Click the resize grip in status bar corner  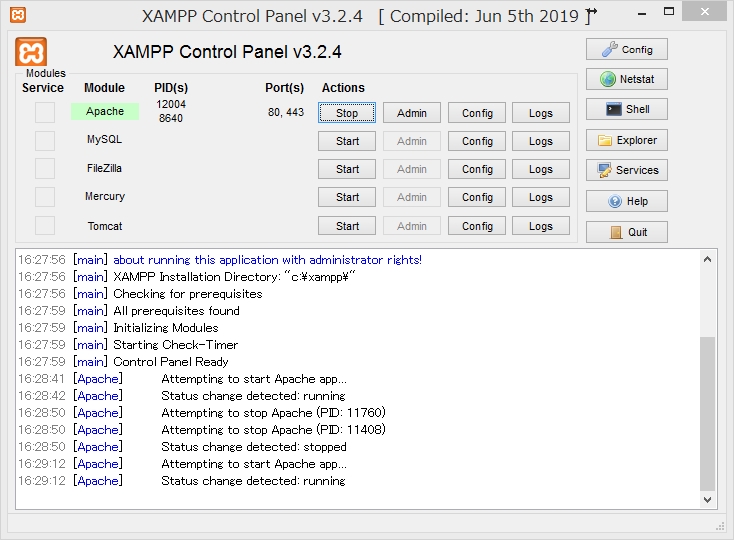click(x=720, y=526)
